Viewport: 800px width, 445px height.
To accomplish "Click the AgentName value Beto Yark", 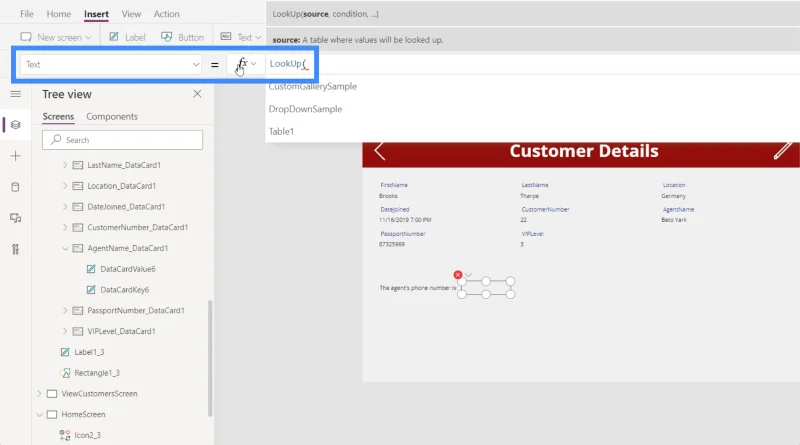I will point(674,220).
